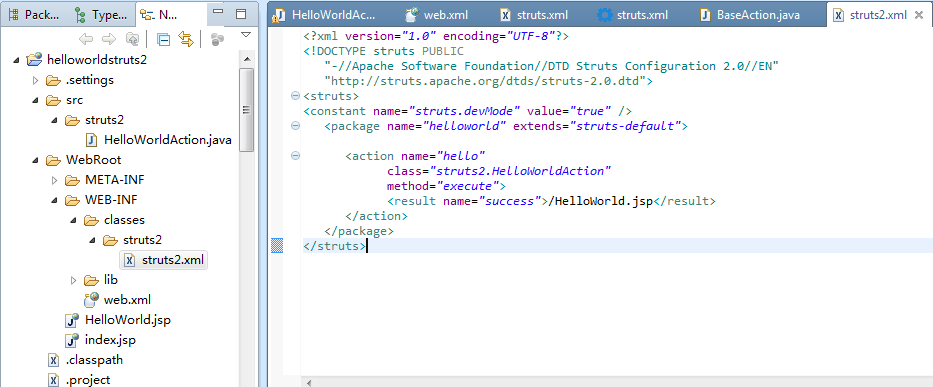
Task: Click the index.jsp file icon
Action: 72,341
